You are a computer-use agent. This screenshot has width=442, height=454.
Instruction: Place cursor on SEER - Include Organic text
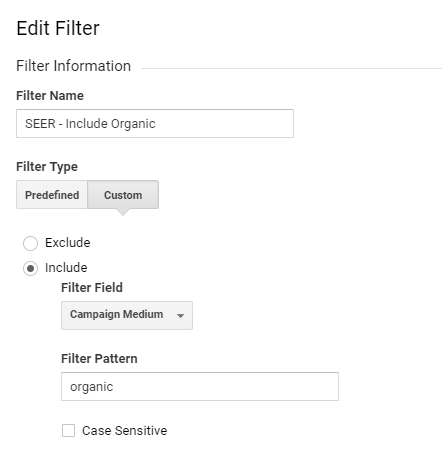pos(90,124)
